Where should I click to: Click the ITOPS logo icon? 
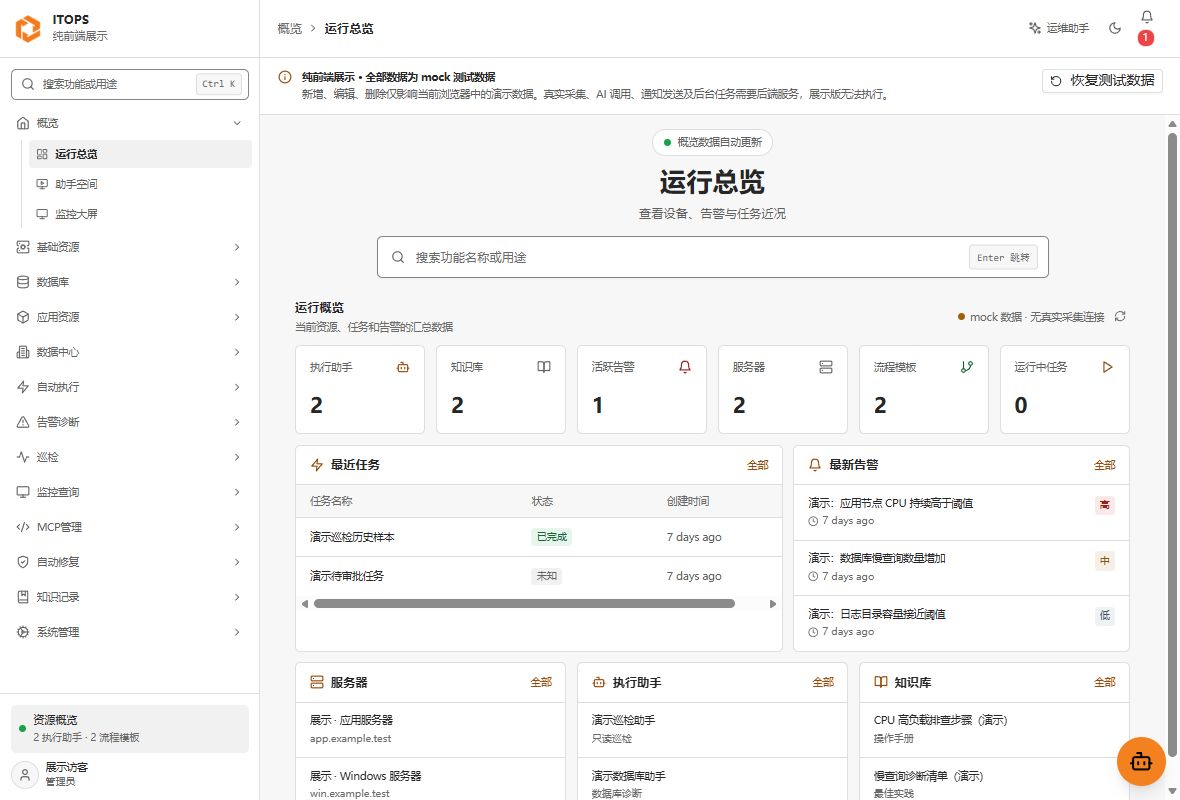28,29
